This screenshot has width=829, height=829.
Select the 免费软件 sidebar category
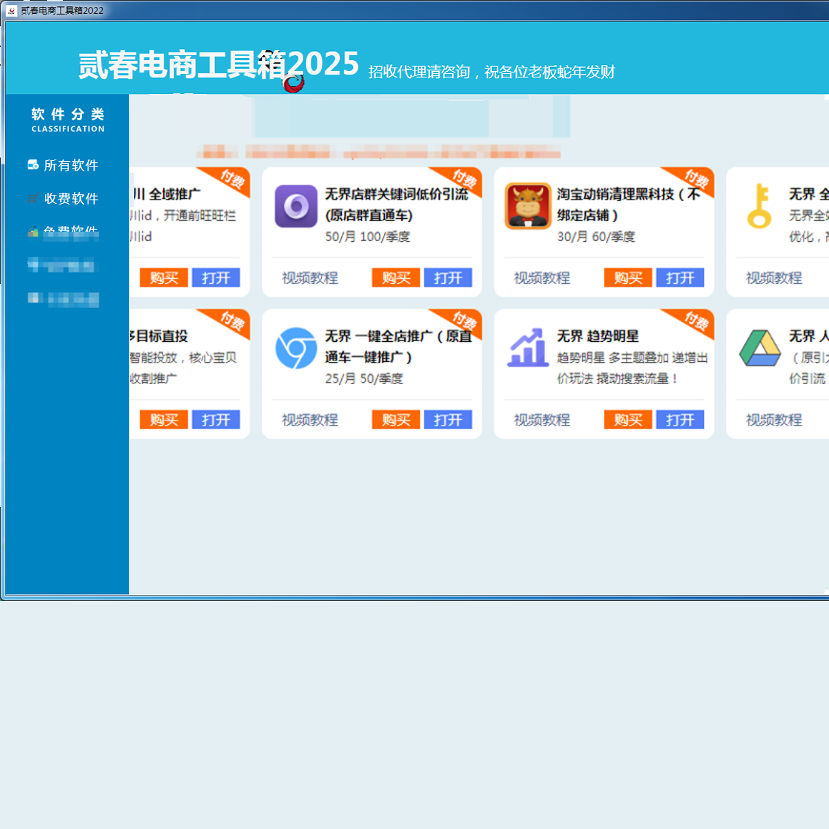pos(71,231)
